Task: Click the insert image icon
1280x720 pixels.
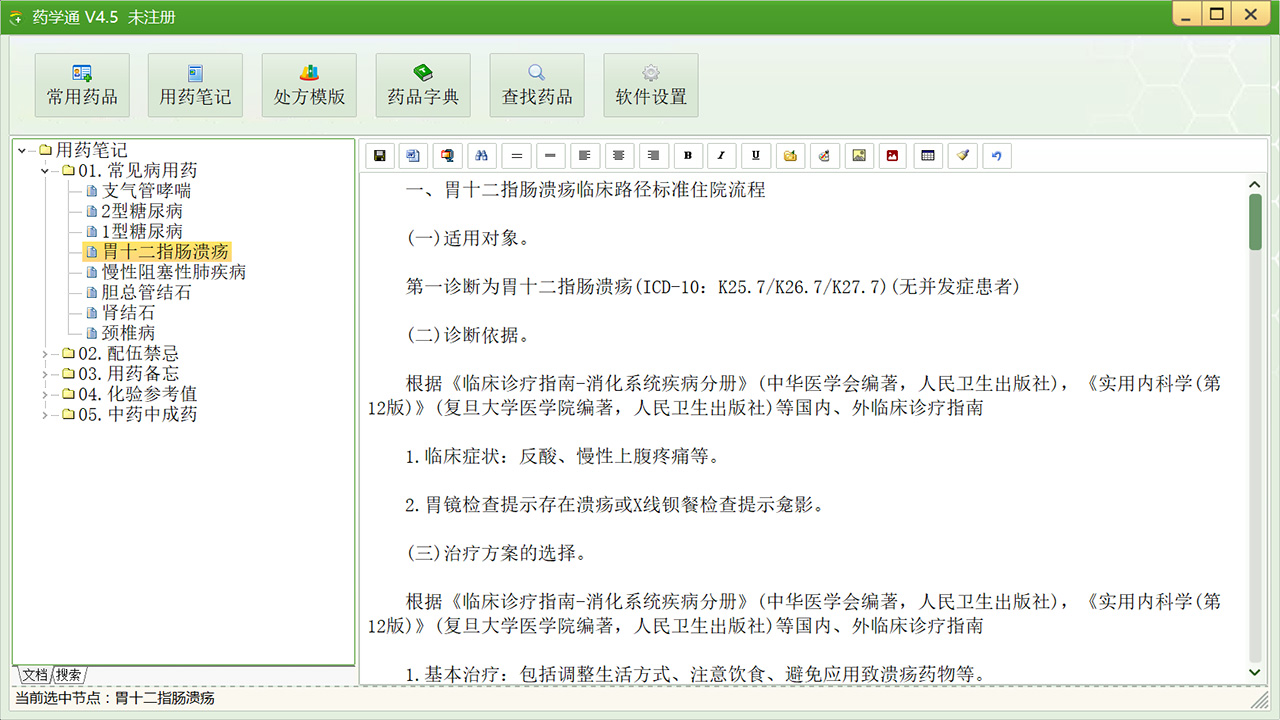Action: (x=858, y=155)
